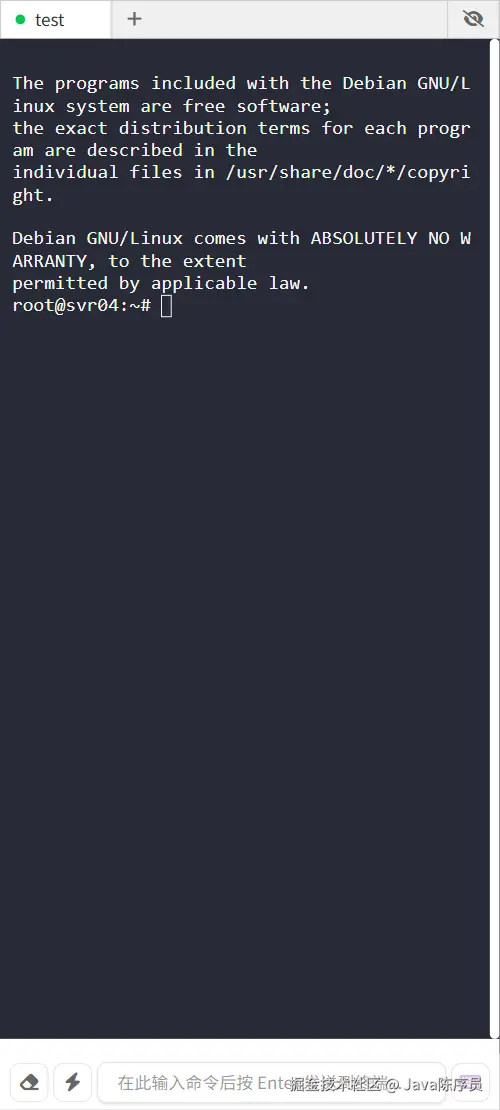500x1110 pixels.
Task: Focus the bottom command input field
Action: pyautogui.click(x=271, y=1082)
